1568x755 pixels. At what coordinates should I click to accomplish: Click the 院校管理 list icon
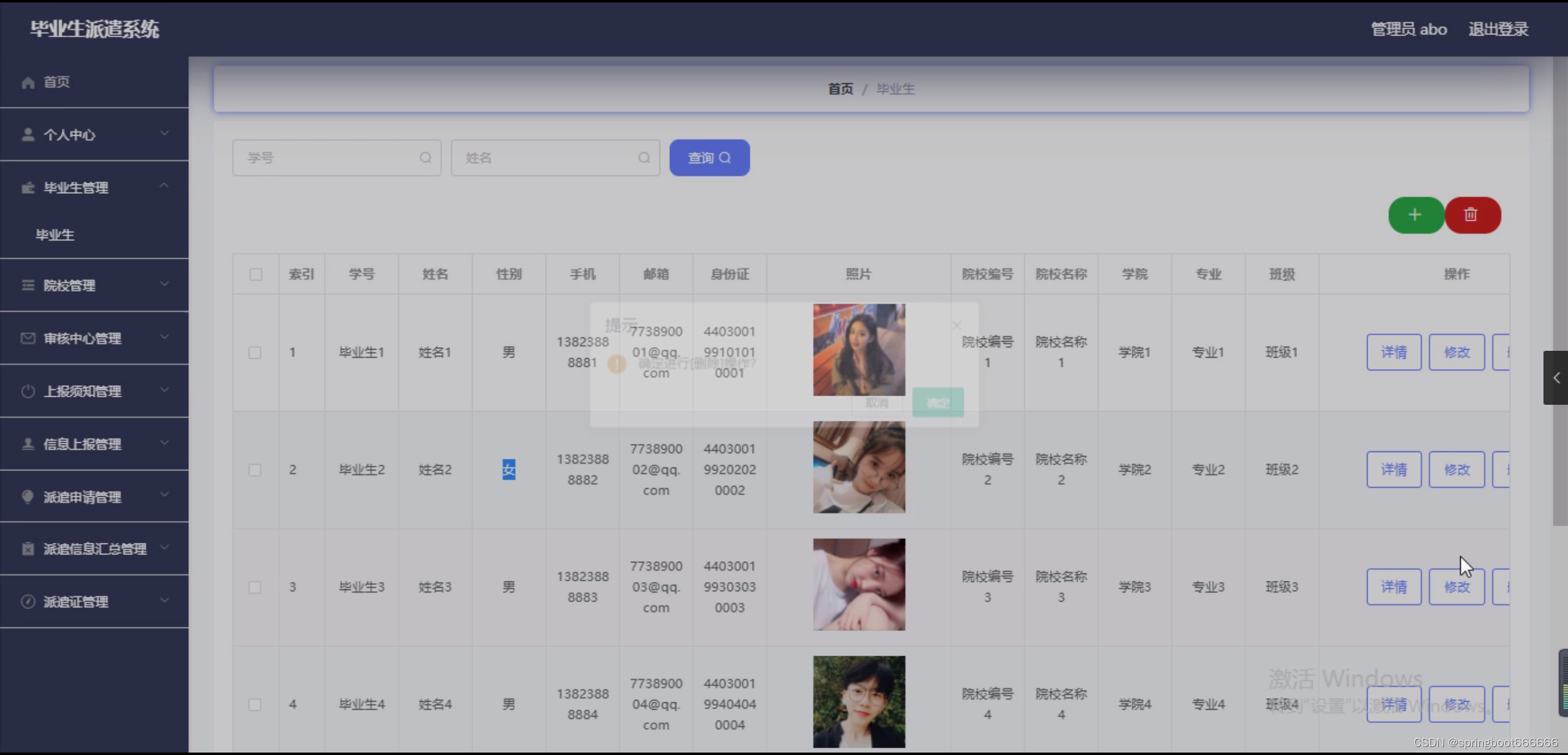coord(28,285)
